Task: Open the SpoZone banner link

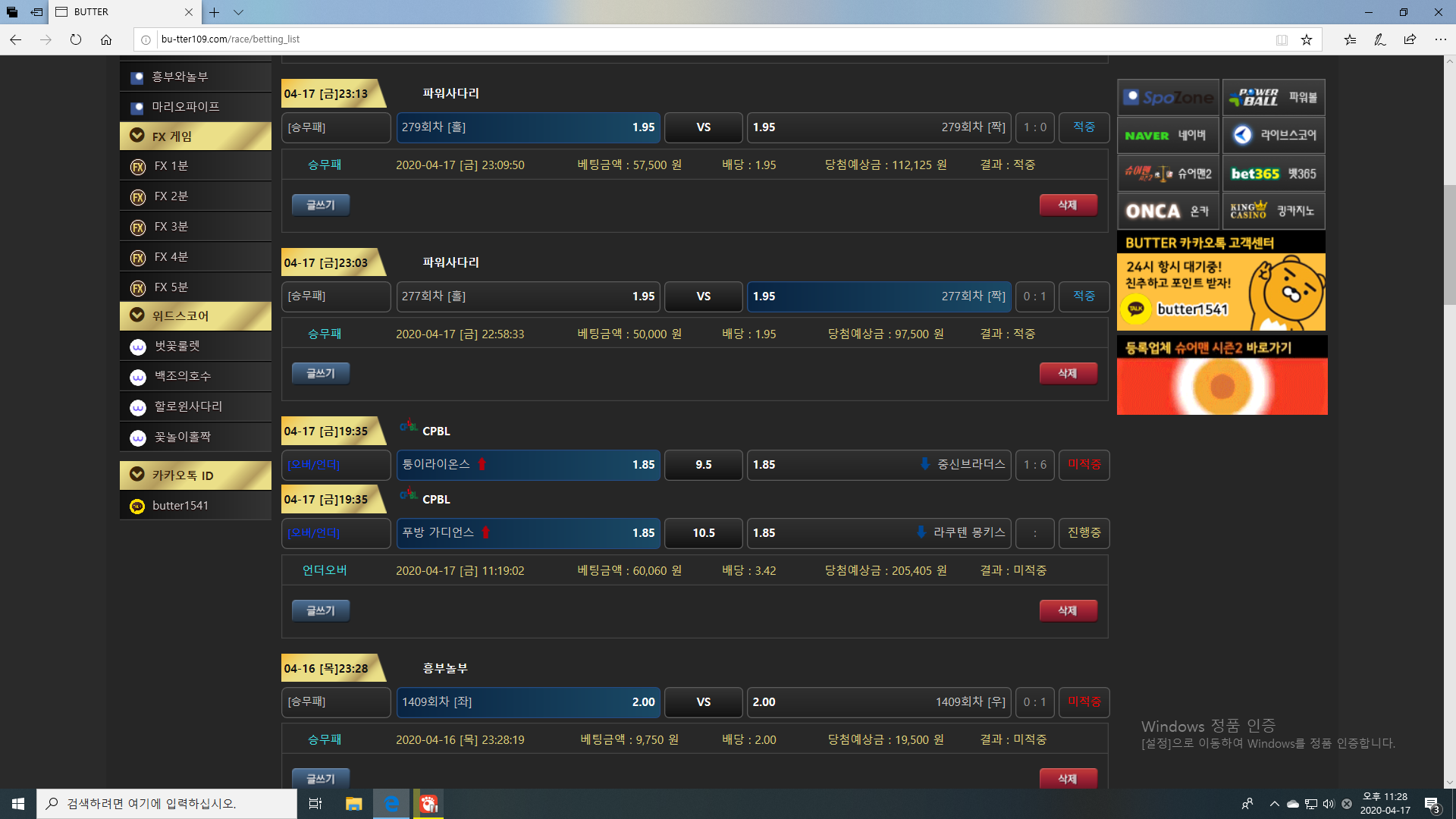Action: 1168,97
